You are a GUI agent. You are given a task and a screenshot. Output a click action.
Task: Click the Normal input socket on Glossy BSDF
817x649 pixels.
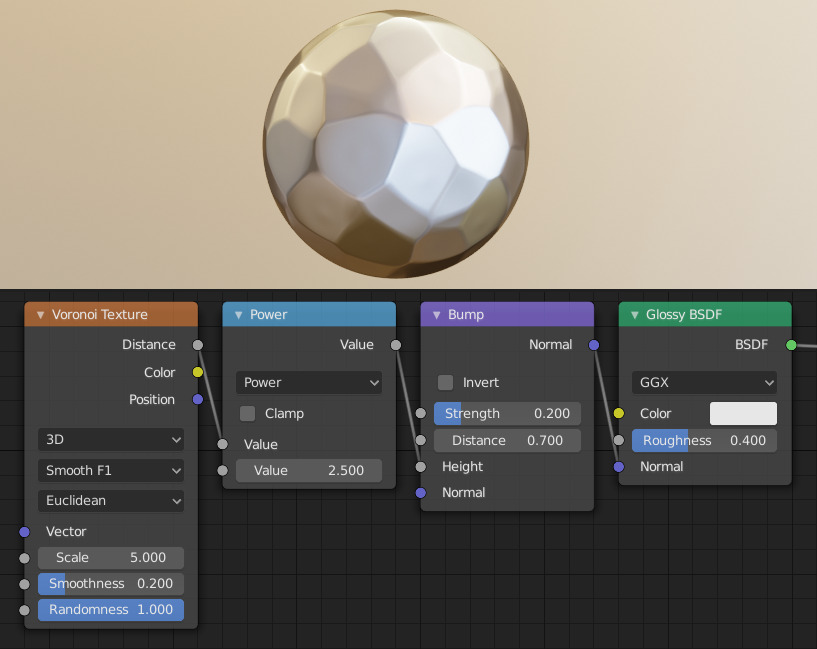619,466
